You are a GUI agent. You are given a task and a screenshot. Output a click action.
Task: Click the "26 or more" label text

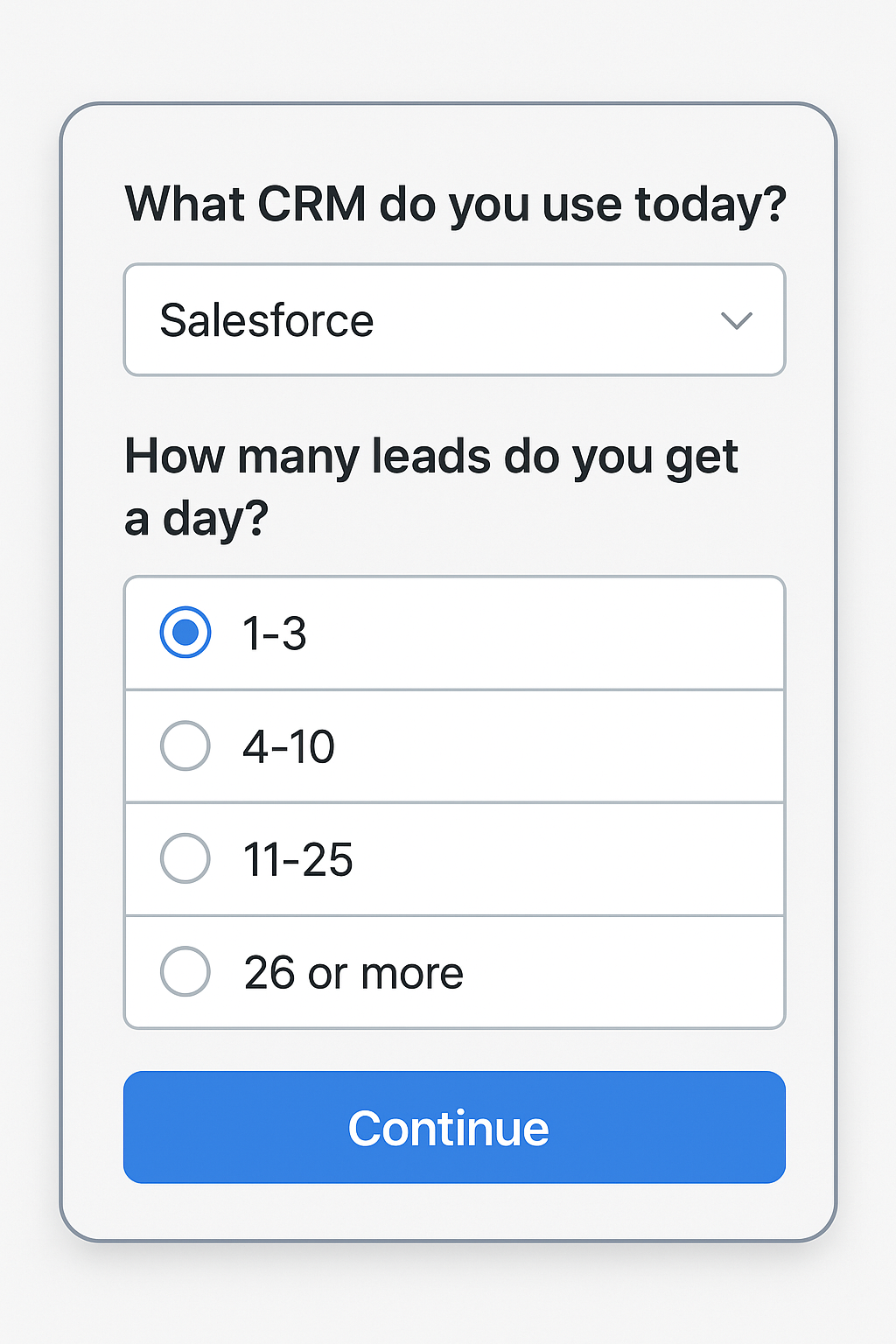tap(353, 972)
